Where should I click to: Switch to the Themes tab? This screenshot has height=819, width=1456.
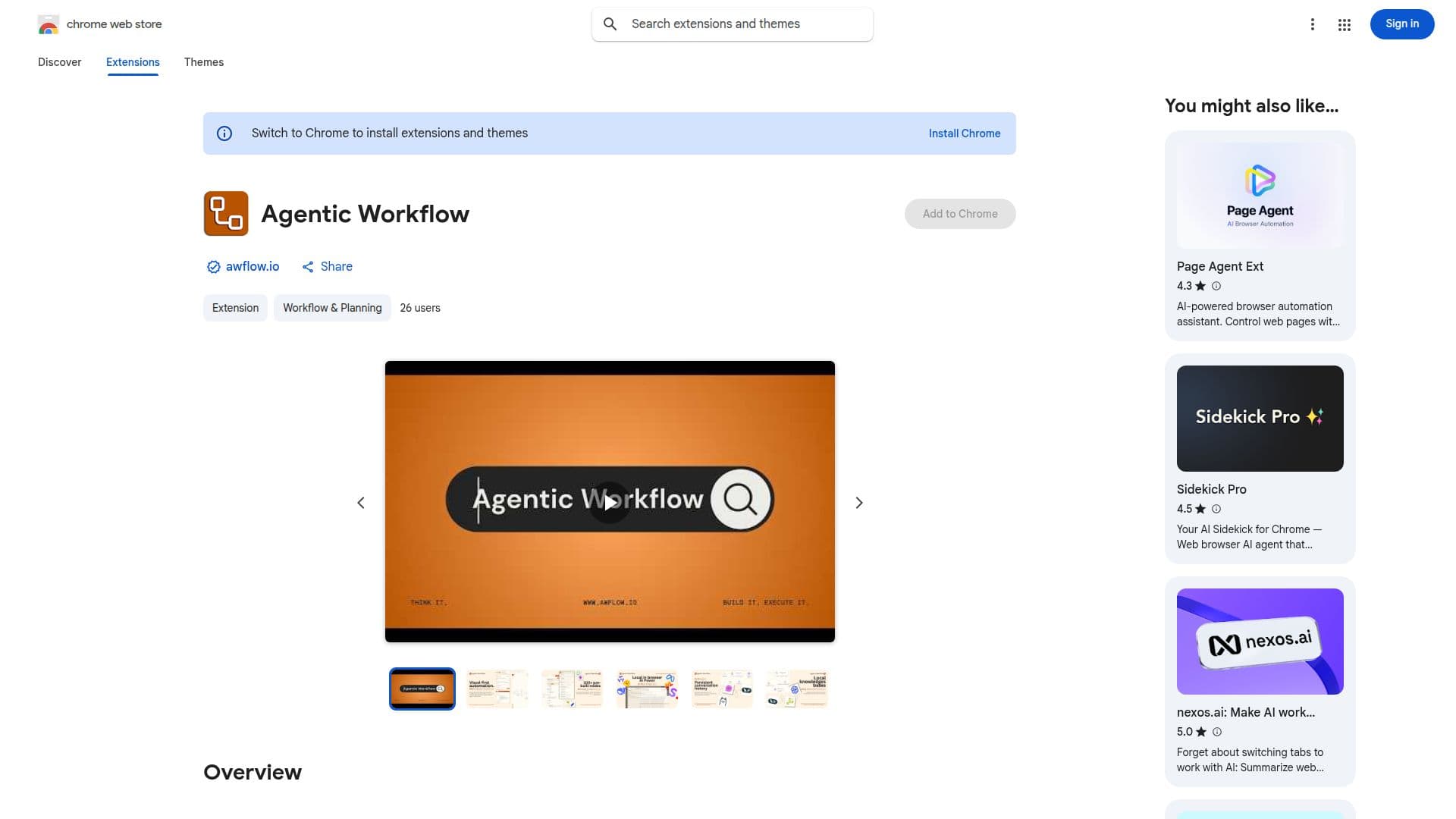pyautogui.click(x=204, y=62)
